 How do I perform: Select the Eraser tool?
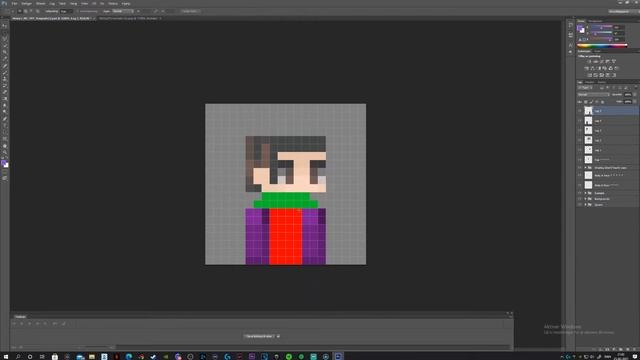click(x=5, y=92)
